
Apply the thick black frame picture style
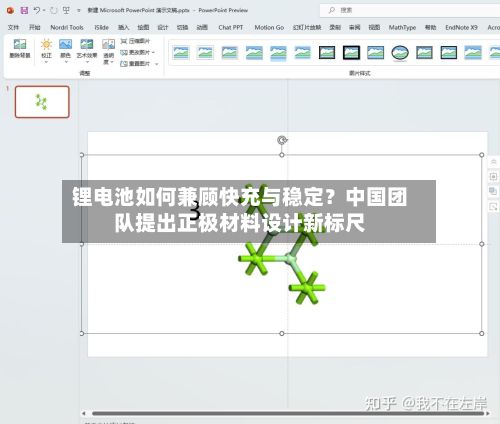[x=351, y=52]
